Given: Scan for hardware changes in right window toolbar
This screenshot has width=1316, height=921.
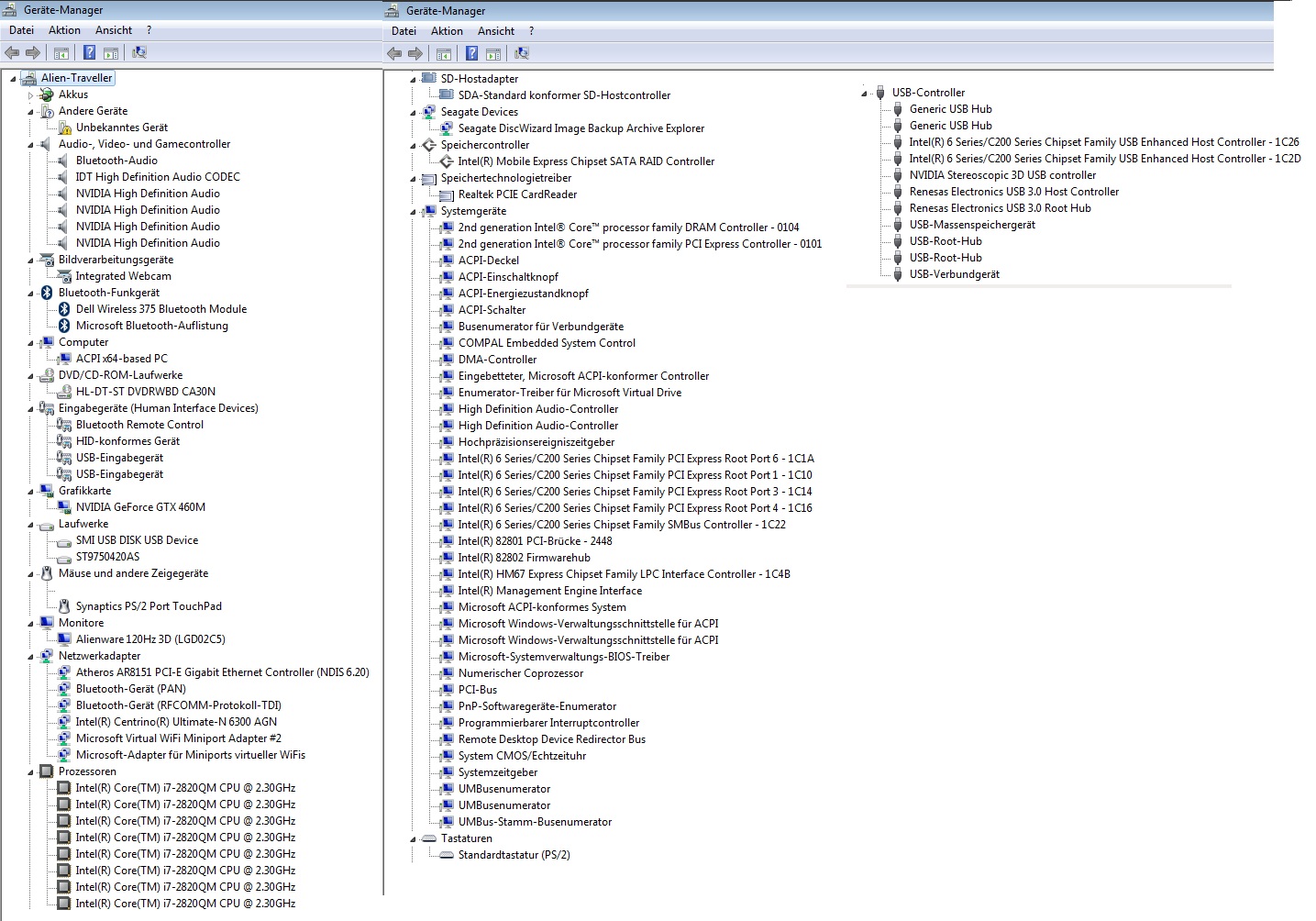Looking at the screenshot, I should tap(522, 53).
